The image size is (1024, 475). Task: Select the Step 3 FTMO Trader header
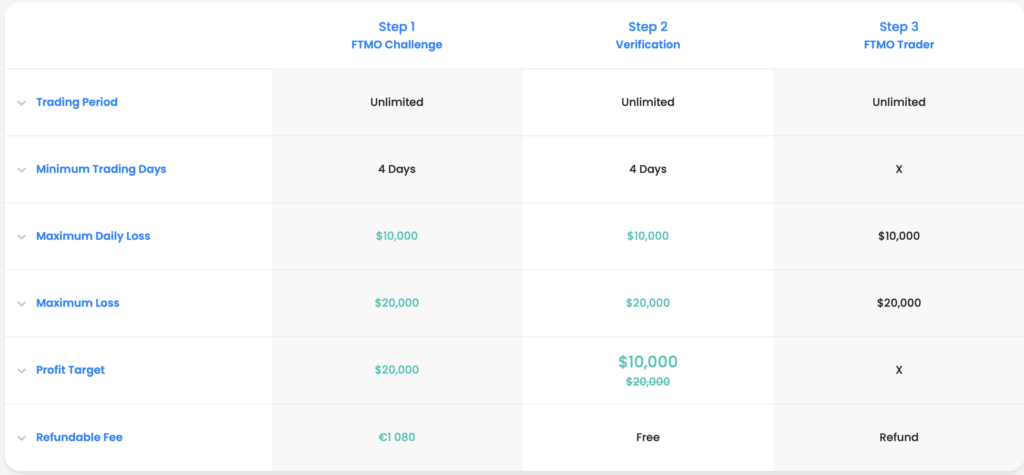point(899,36)
